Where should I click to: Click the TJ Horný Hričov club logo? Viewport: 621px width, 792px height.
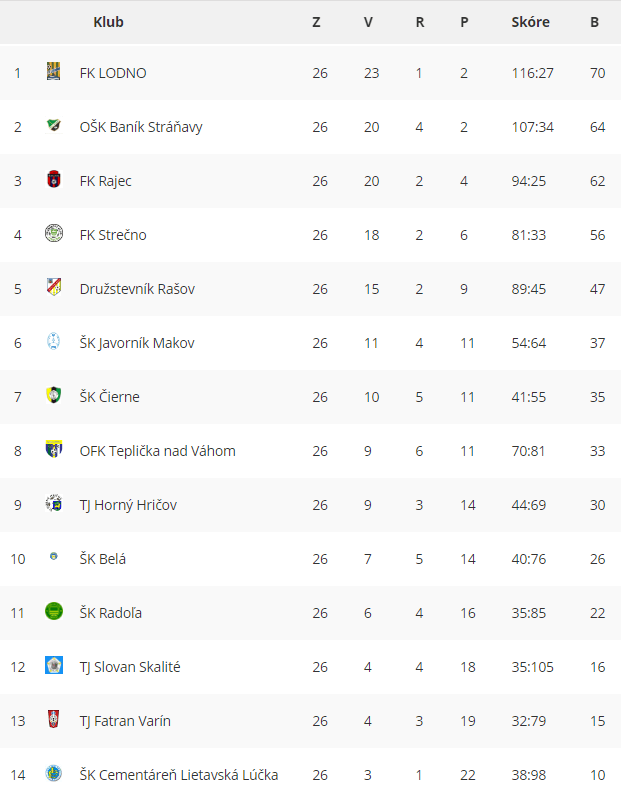point(54,503)
